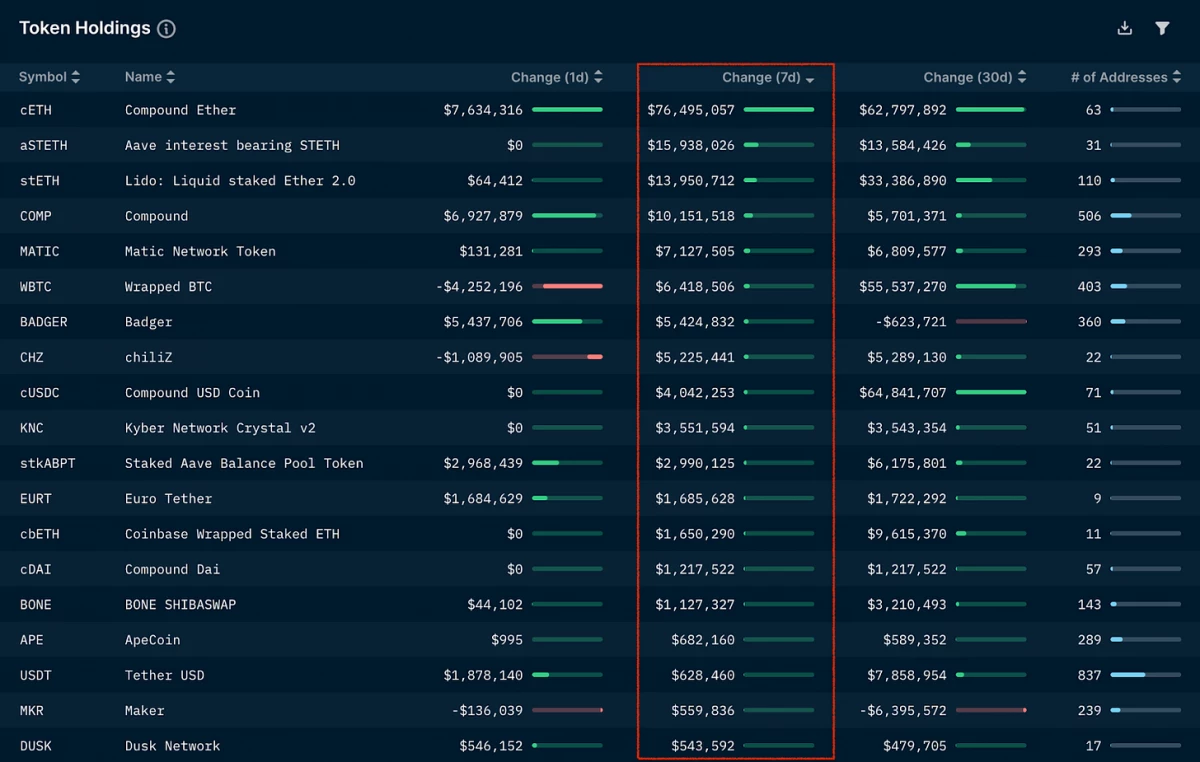Select the USDT symbol cell
Screen dimensions: 1200x762
pos(36,675)
